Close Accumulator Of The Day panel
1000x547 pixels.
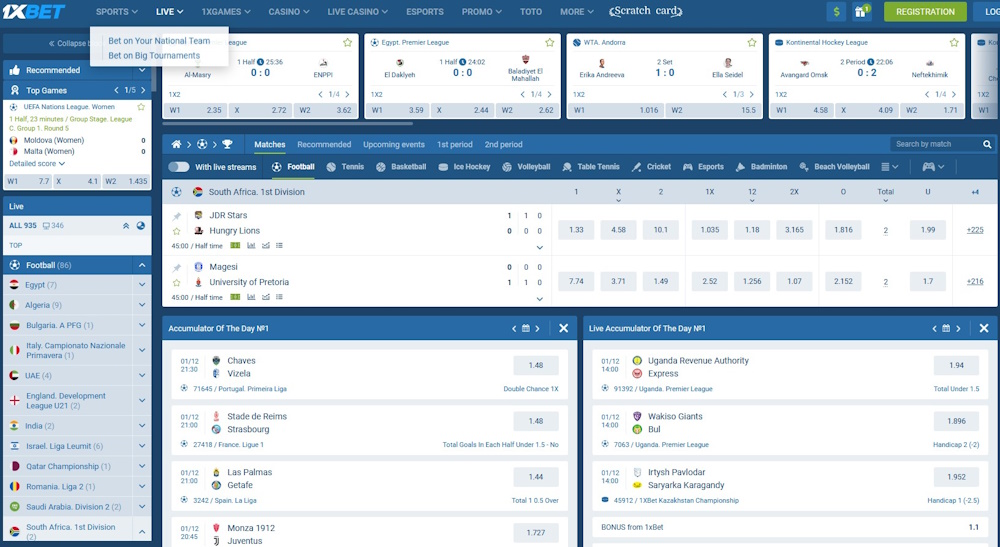click(x=563, y=328)
